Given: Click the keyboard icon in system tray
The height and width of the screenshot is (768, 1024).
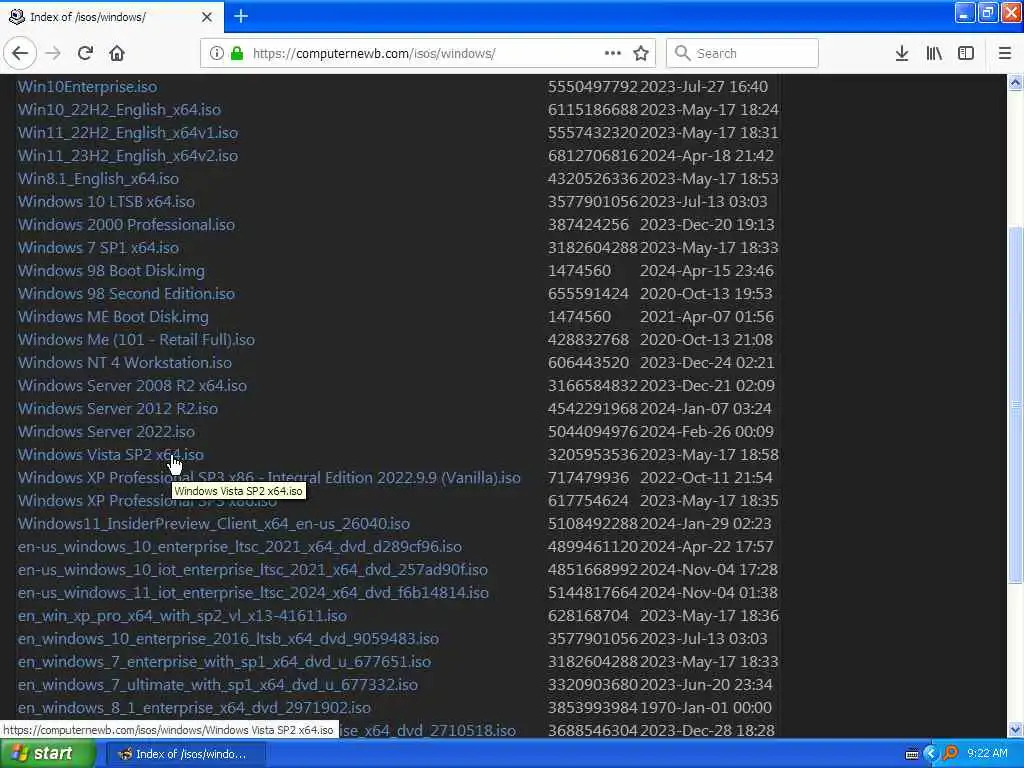Looking at the screenshot, I should click(912, 754).
